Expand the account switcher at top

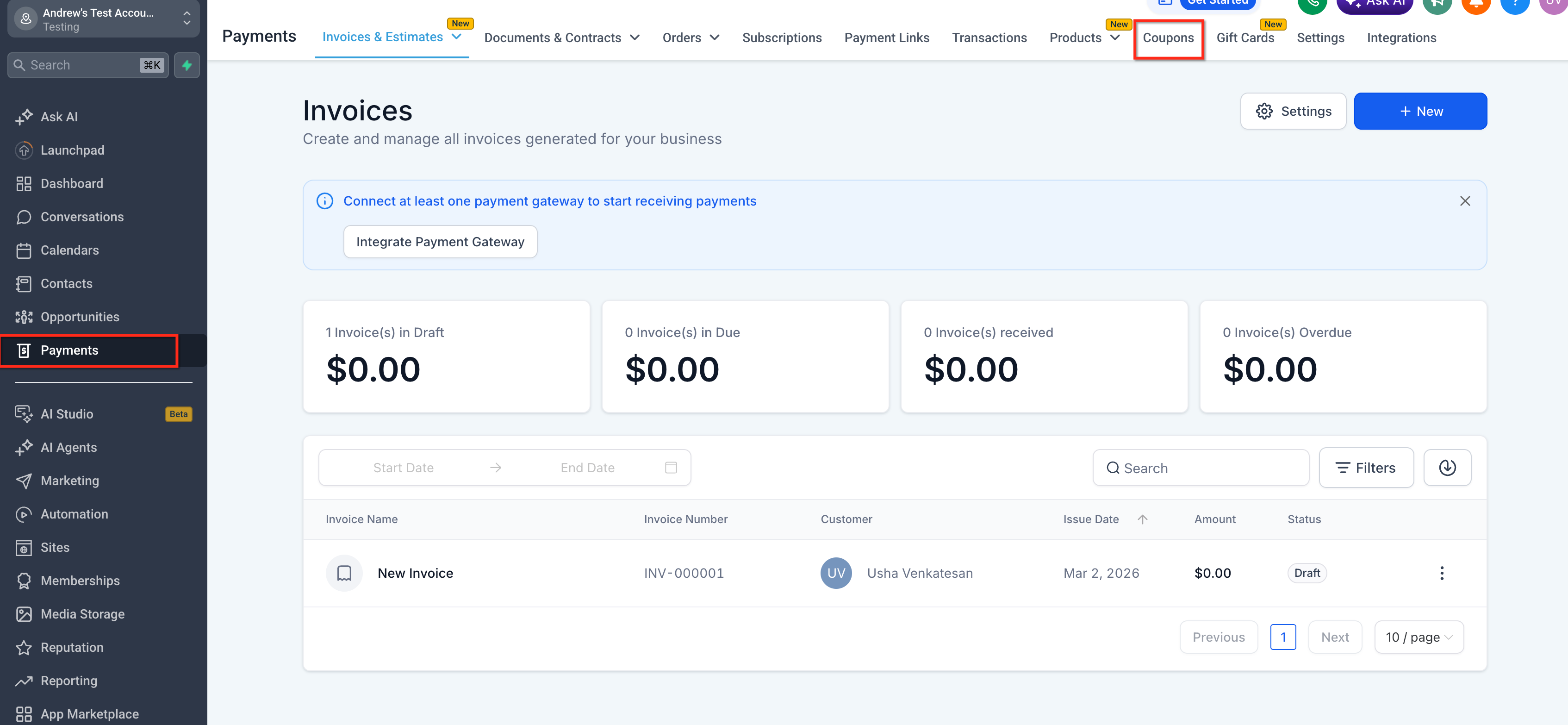pyautogui.click(x=104, y=19)
